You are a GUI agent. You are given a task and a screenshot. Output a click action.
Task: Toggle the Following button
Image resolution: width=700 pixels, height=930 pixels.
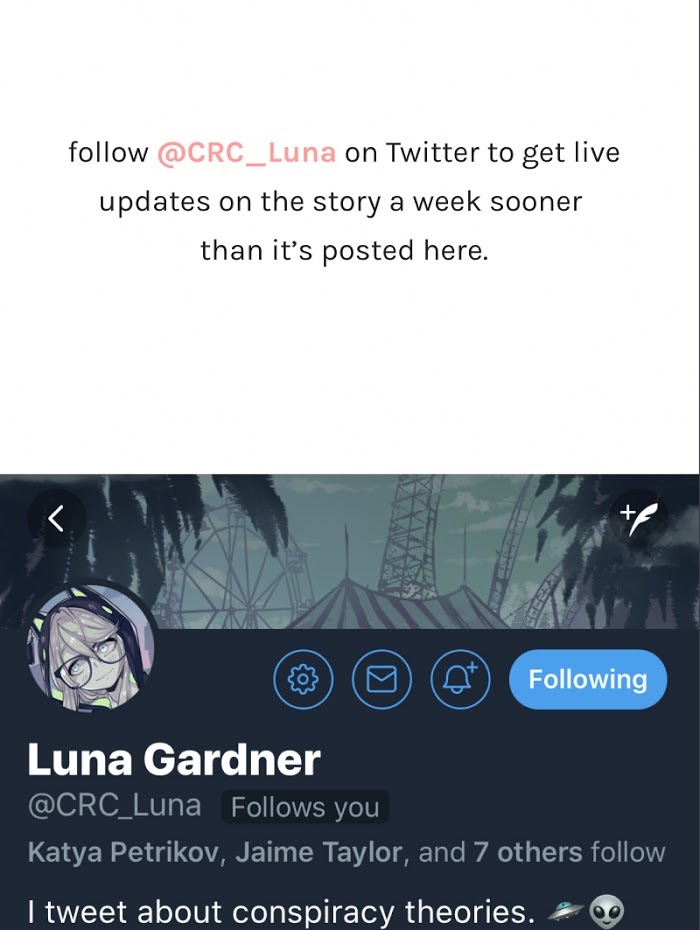click(588, 679)
